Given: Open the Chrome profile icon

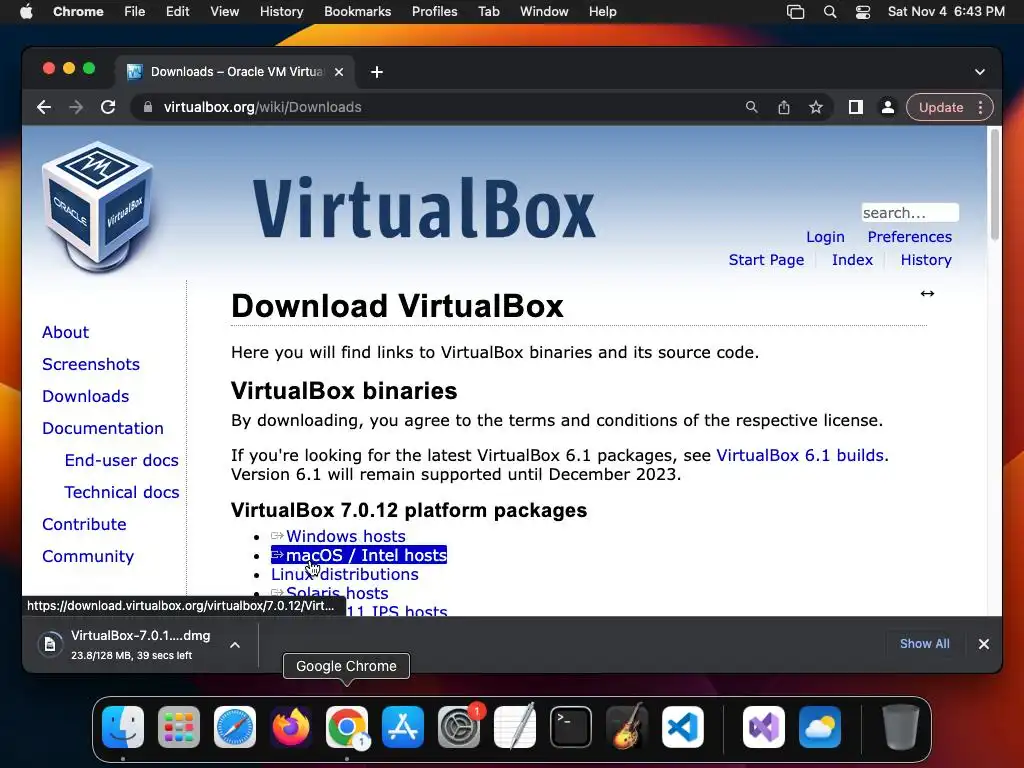Looking at the screenshot, I should point(888,107).
